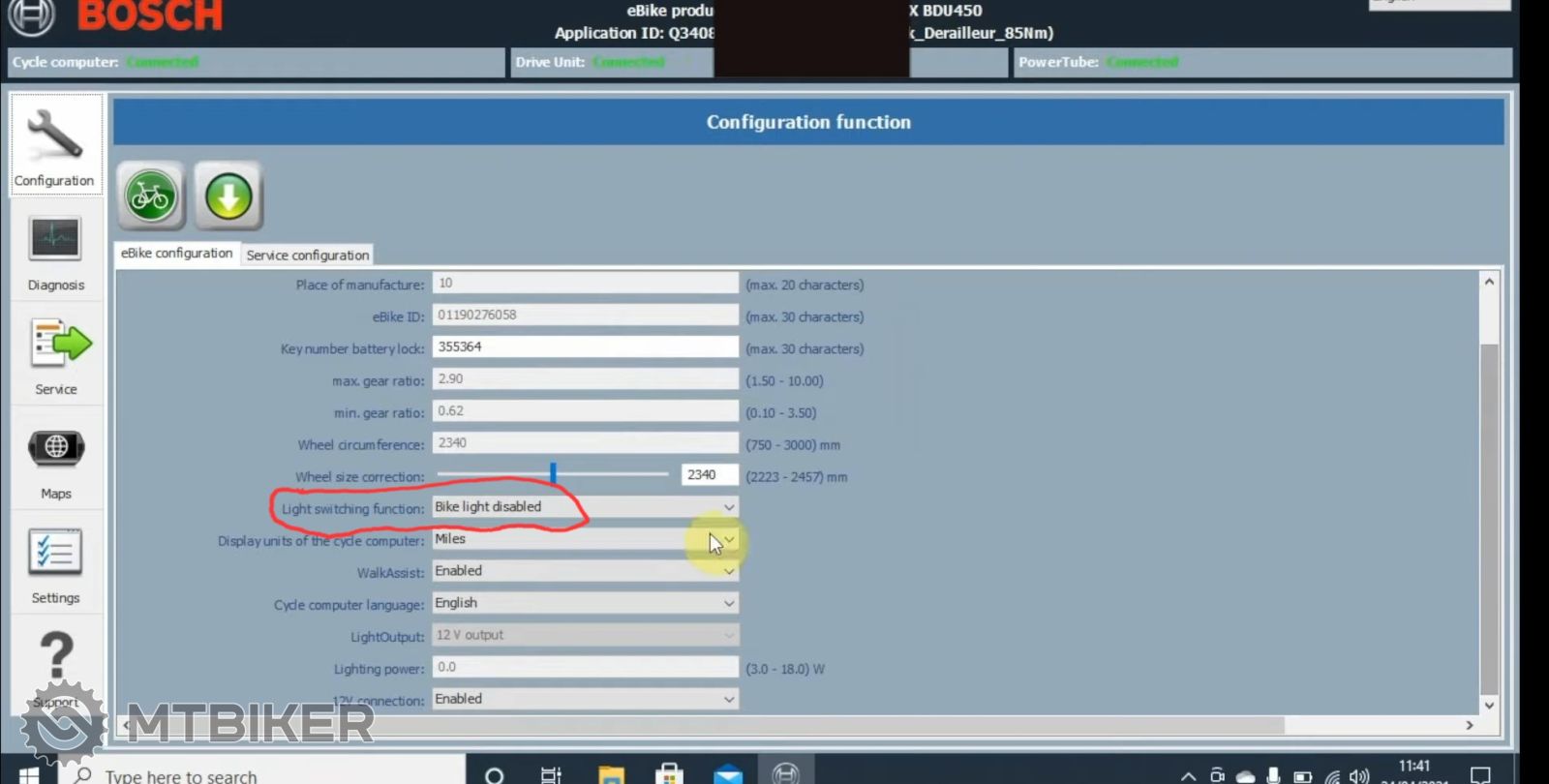
Task: Switch to the Service configuration tab
Action: pyautogui.click(x=307, y=255)
